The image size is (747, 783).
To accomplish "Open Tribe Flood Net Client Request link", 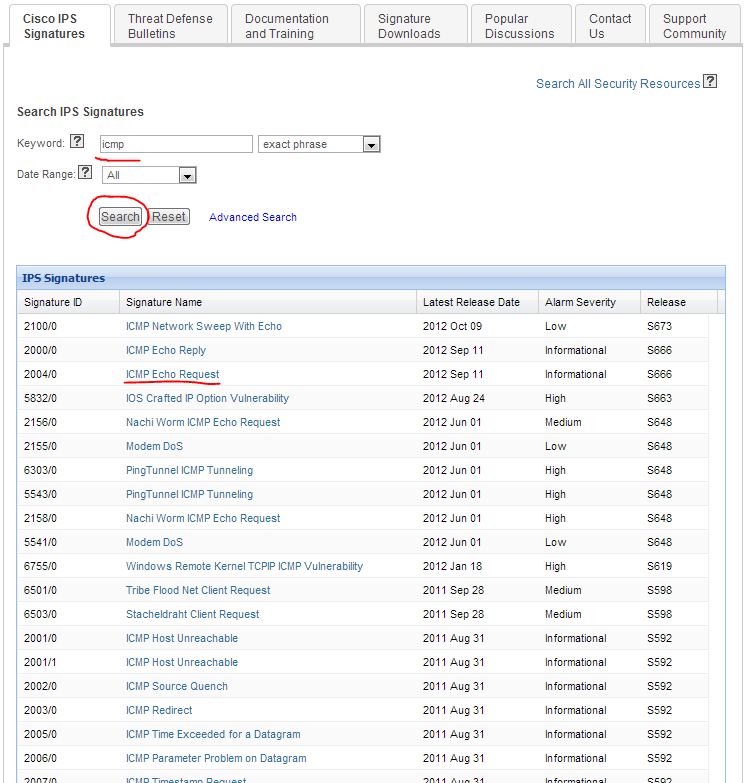I will 198,590.
